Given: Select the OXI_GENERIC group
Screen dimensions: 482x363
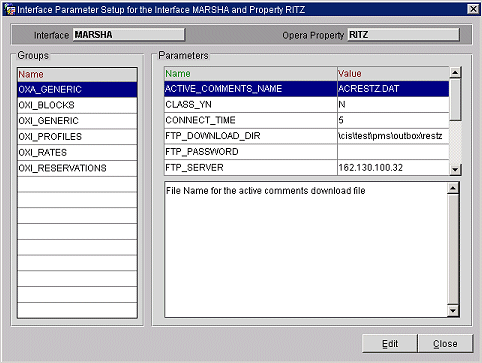Looking at the screenshot, I should click(77, 121).
